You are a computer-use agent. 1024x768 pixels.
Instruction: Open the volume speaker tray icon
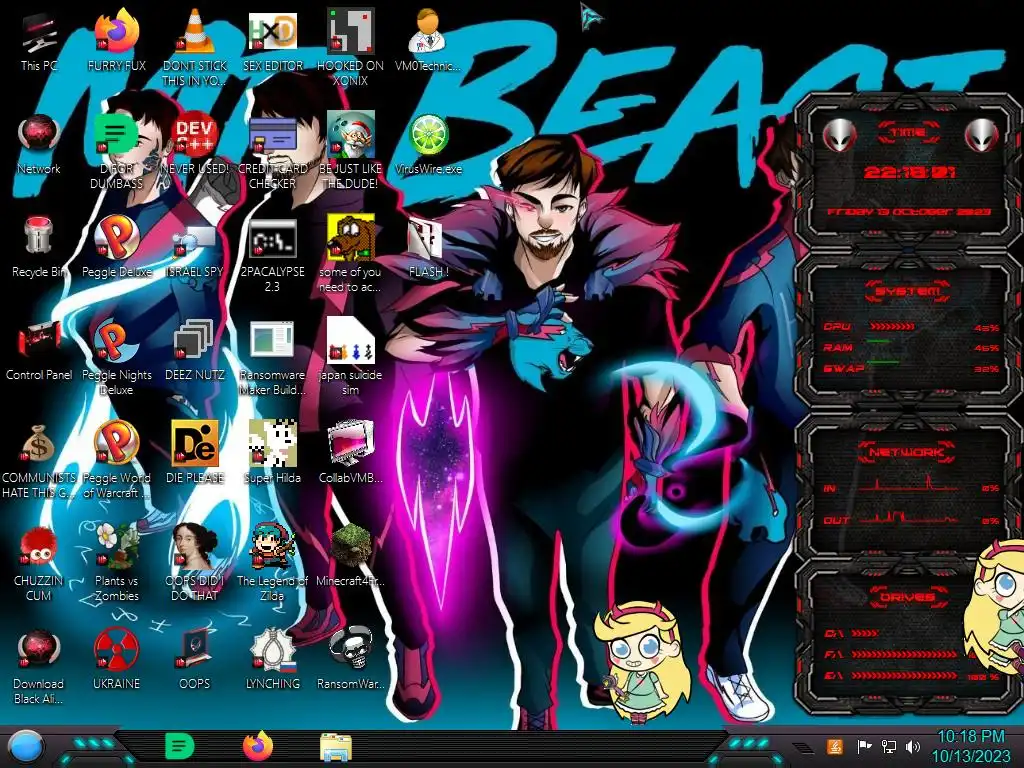[x=913, y=746]
